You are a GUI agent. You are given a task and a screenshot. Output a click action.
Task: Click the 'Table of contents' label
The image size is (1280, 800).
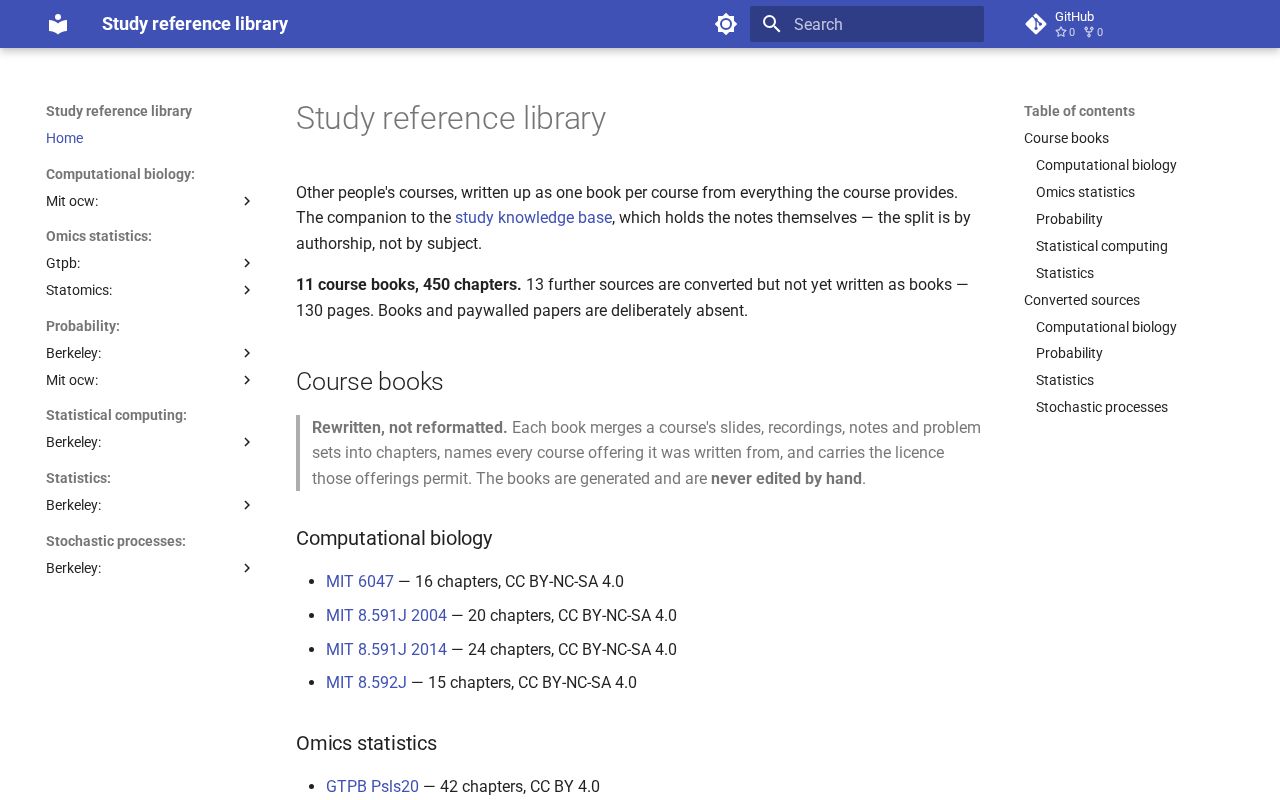[1079, 111]
